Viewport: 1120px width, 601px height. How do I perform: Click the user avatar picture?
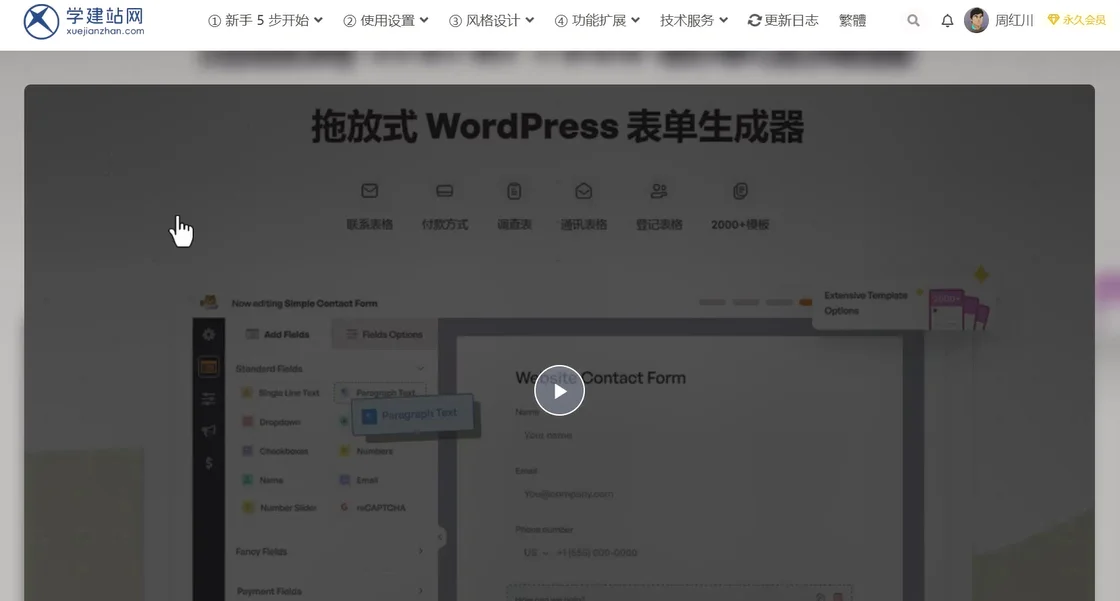976,21
